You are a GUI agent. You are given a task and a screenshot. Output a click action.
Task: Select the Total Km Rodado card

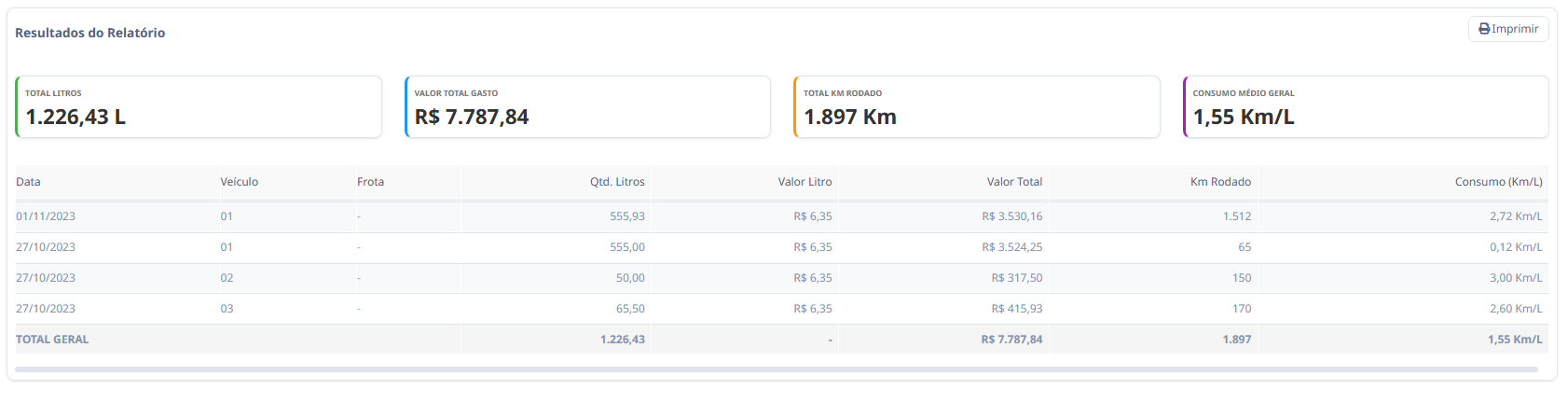pos(977,106)
